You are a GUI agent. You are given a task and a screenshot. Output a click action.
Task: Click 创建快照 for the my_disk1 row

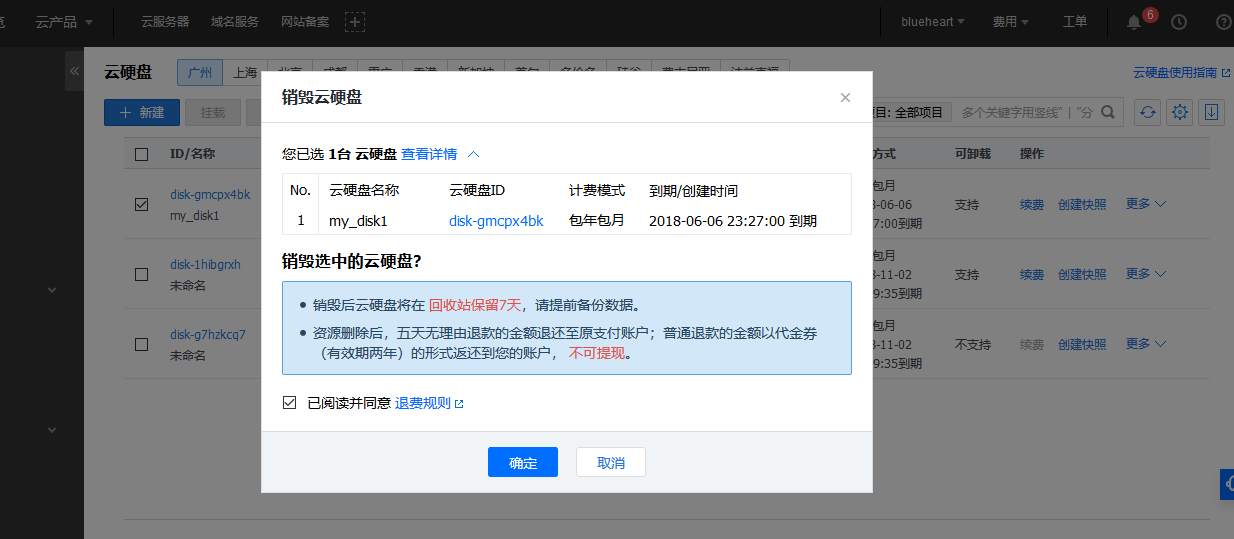click(1082, 204)
